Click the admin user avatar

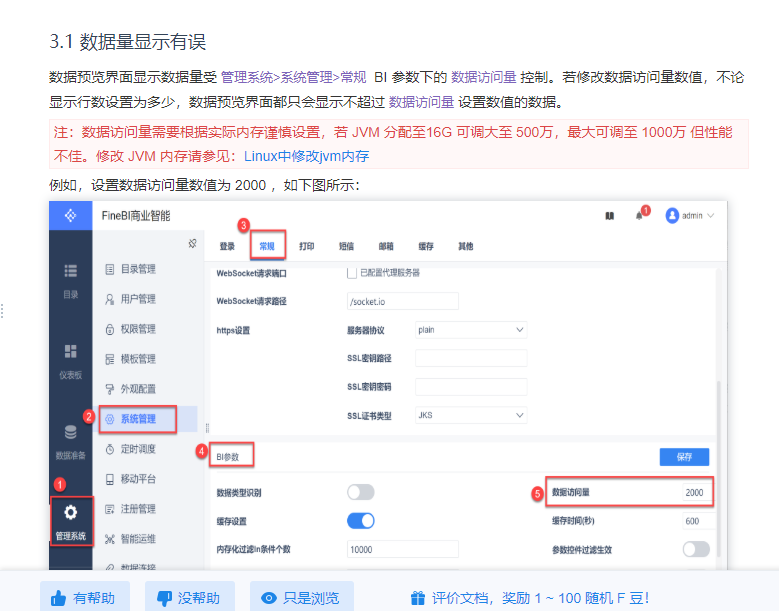(672, 216)
